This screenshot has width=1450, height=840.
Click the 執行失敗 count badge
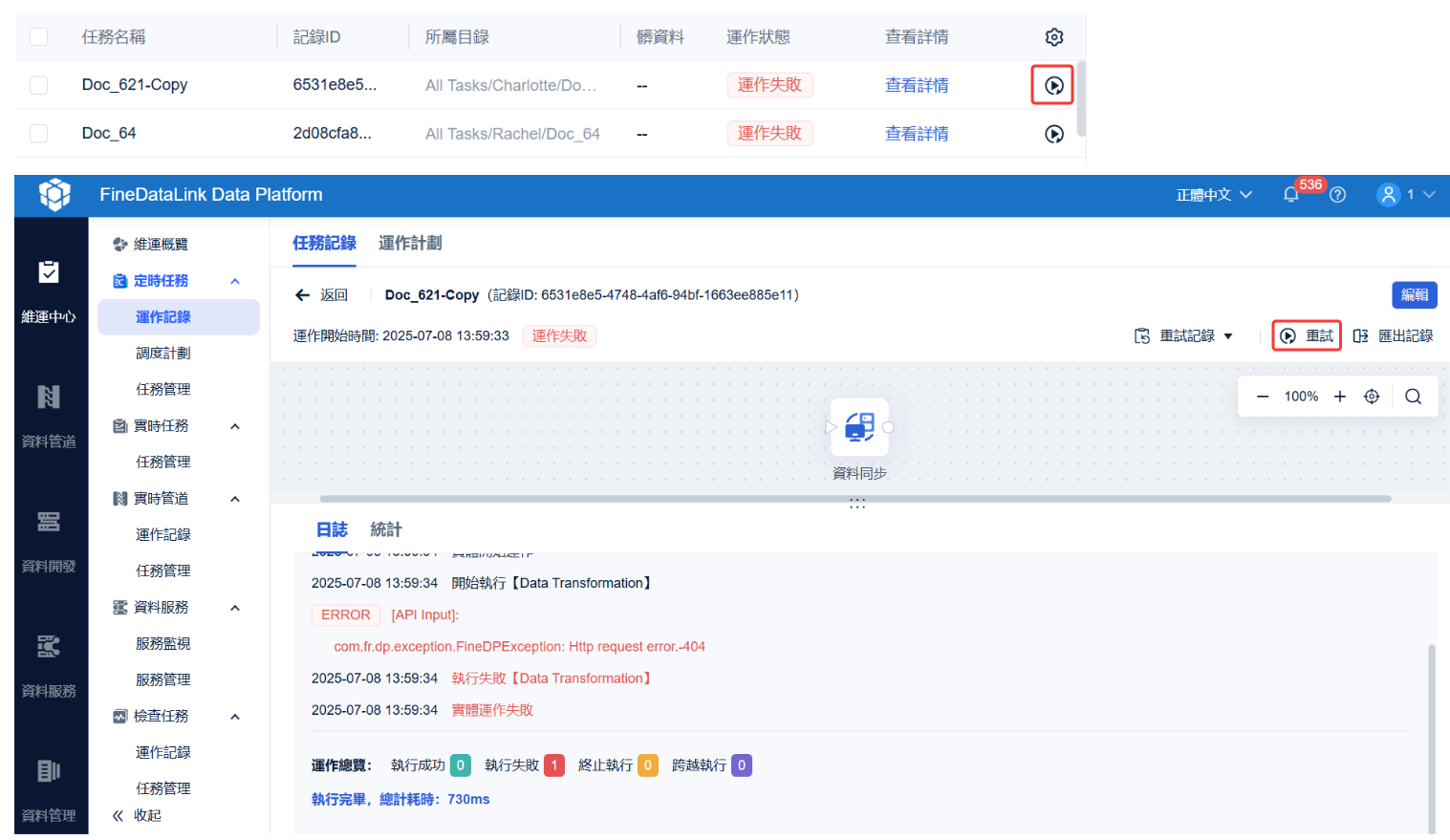(553, 765)
